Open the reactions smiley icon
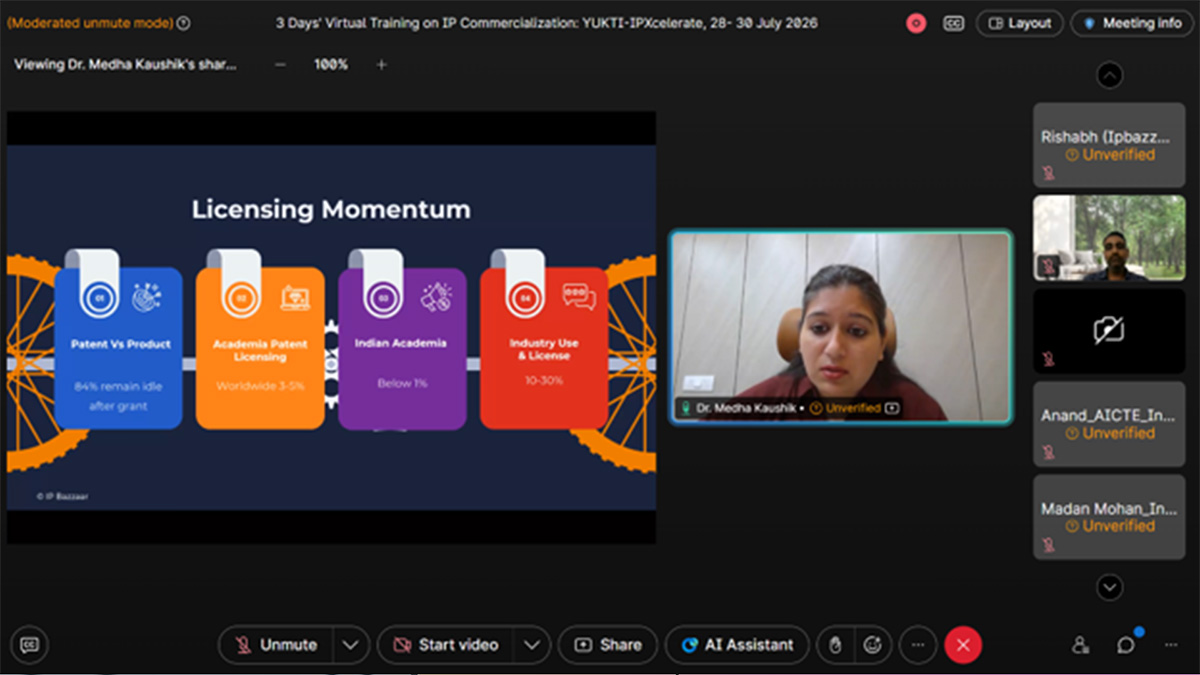Image resolution: width=1200 pixels, height=675 pixels. (x=873, y=645)
